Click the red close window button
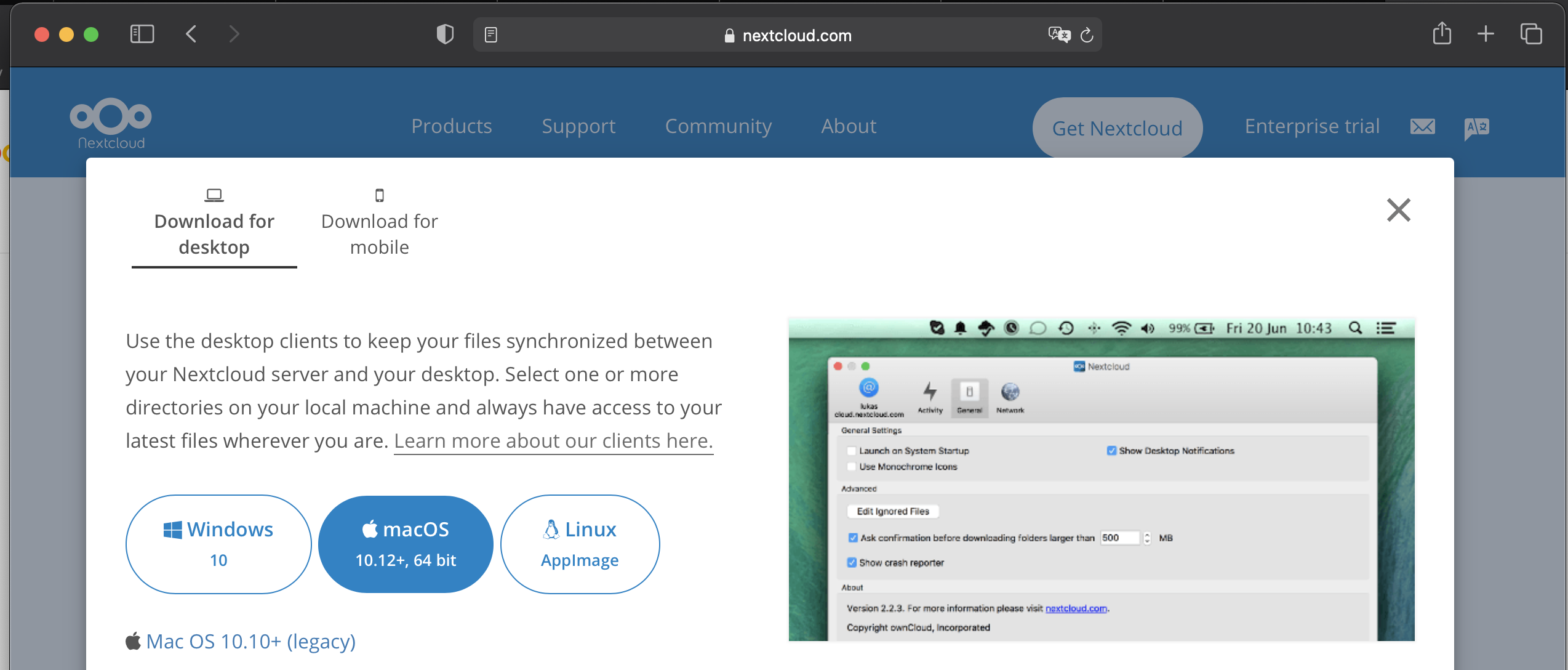The width and height of the screenshot is (1568, 670). (x=42, y=34)
